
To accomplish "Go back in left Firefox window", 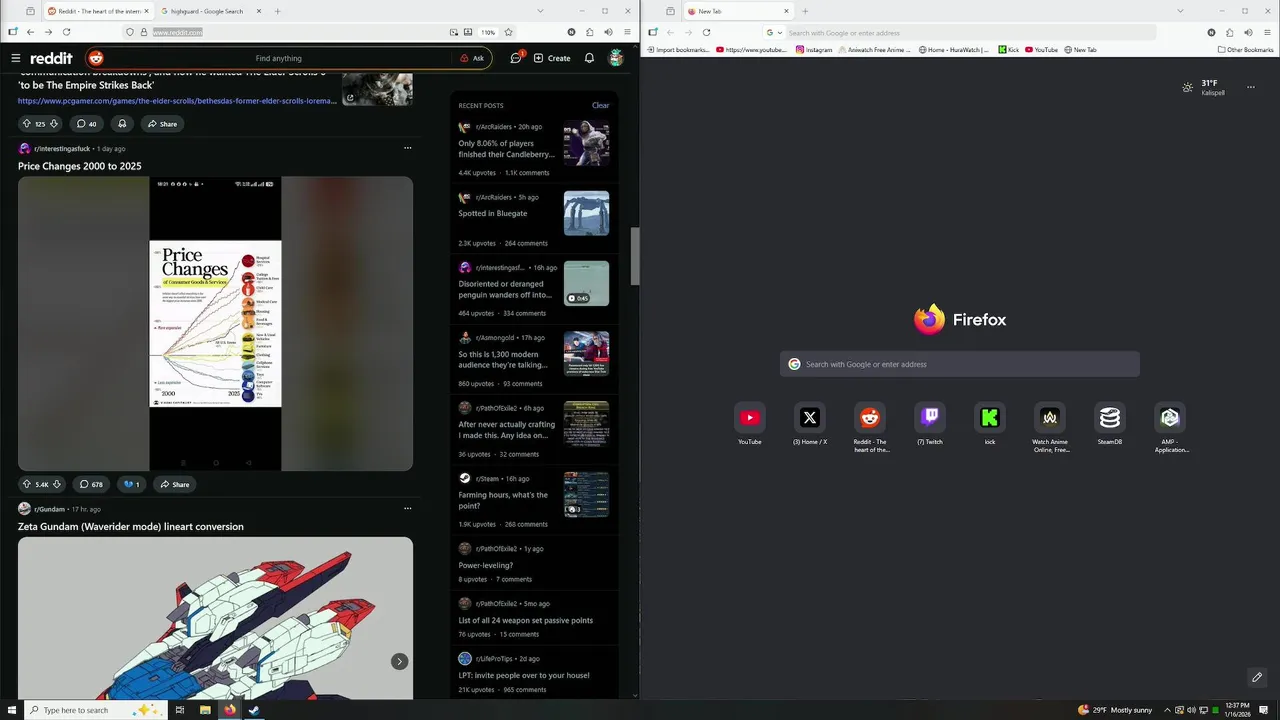I will pyautogui.click(x=30, y=32).
